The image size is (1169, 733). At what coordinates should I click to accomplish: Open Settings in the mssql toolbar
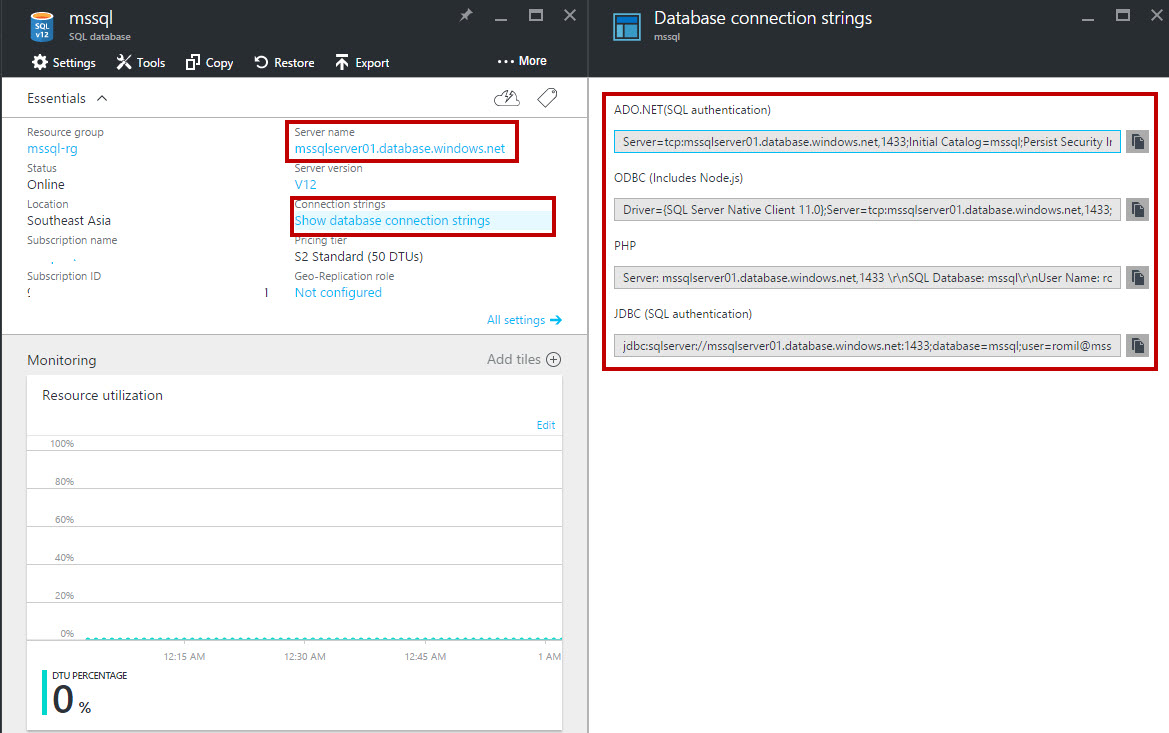tap(63, 63)
